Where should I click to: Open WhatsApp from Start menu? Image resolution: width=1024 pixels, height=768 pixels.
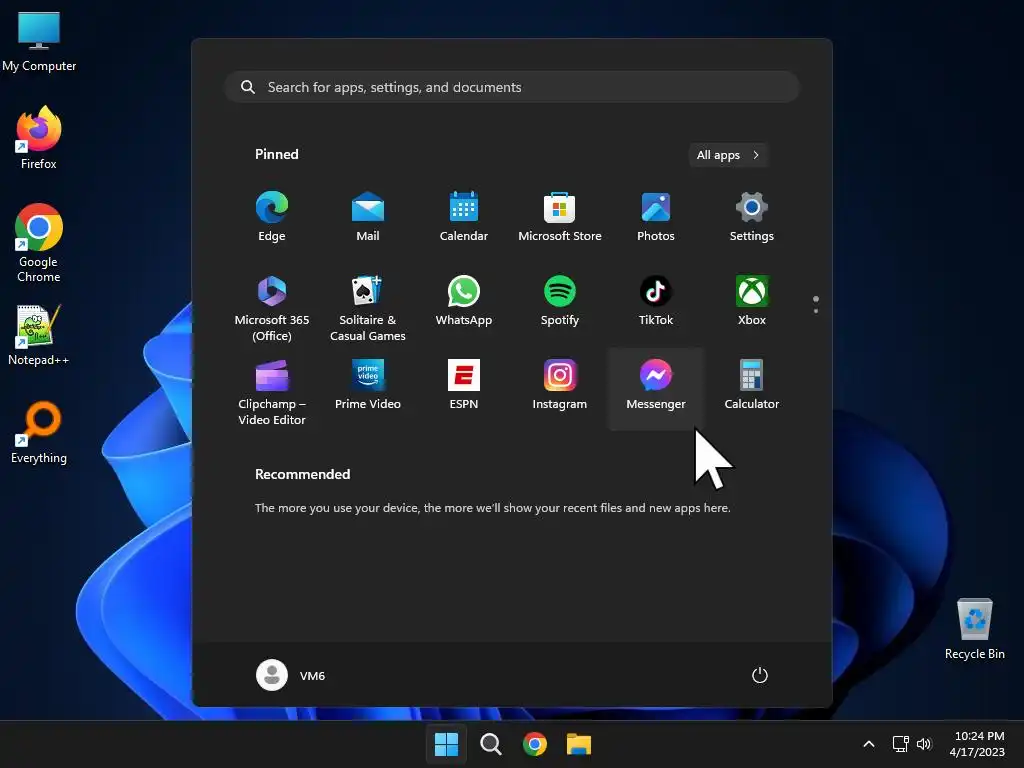click(464, 302)
